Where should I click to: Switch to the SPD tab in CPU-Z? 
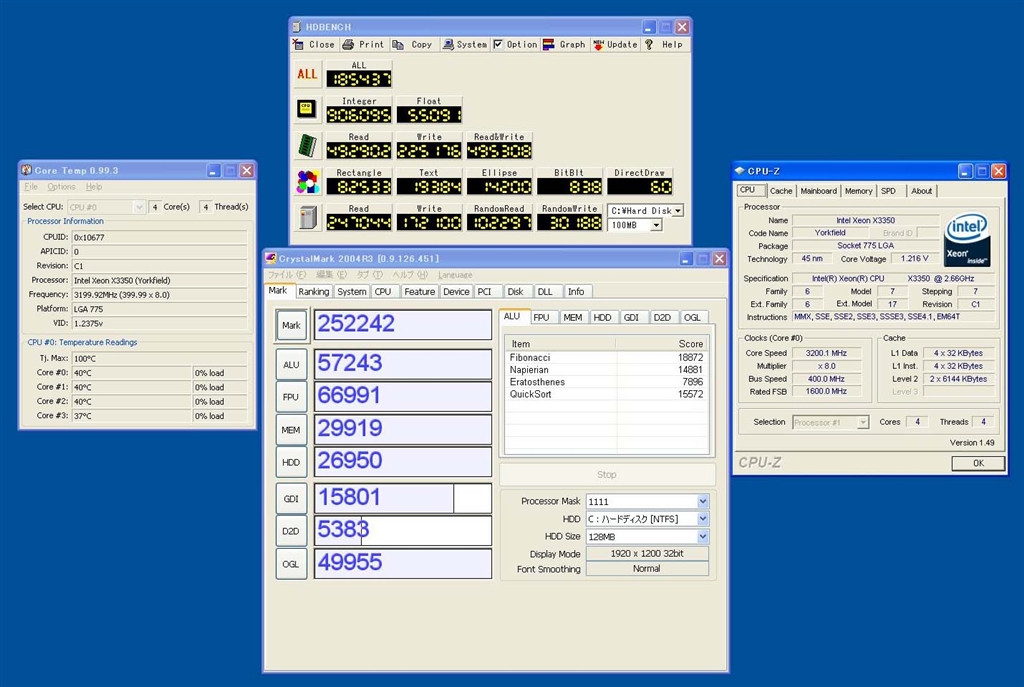[x=888, y=191]
